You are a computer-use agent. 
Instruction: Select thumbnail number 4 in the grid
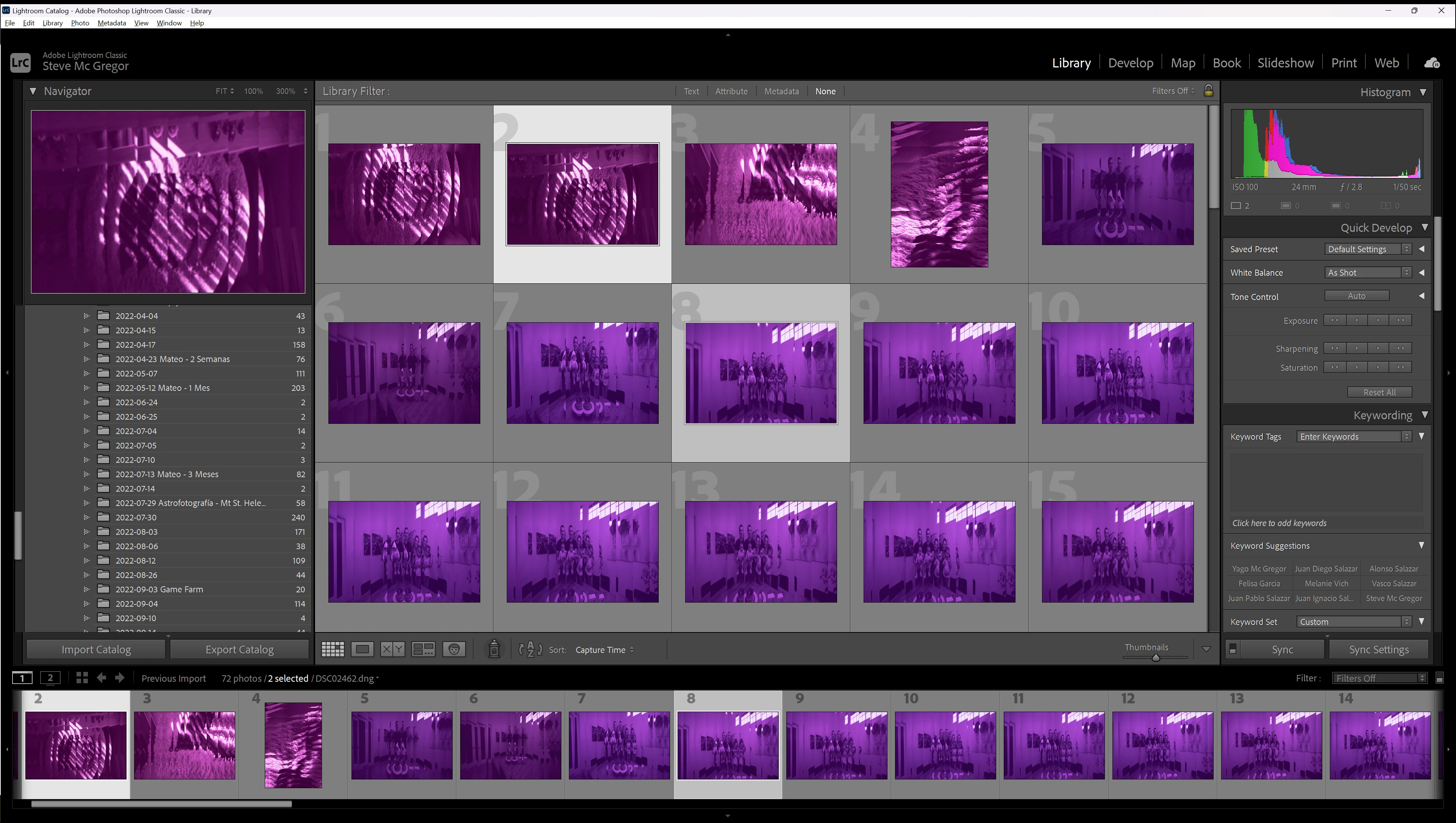[x=939, y=194]
